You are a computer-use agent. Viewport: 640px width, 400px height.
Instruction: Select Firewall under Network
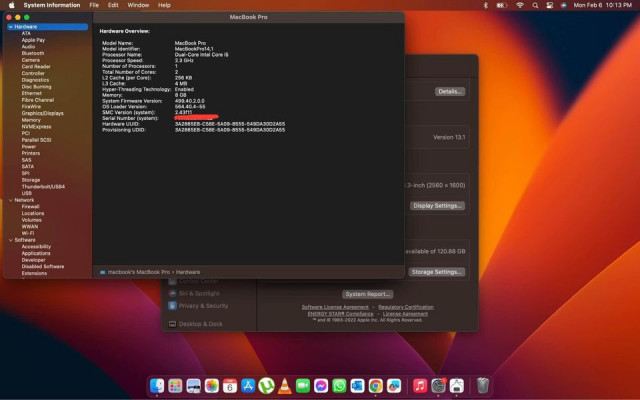tap(30, 207)
